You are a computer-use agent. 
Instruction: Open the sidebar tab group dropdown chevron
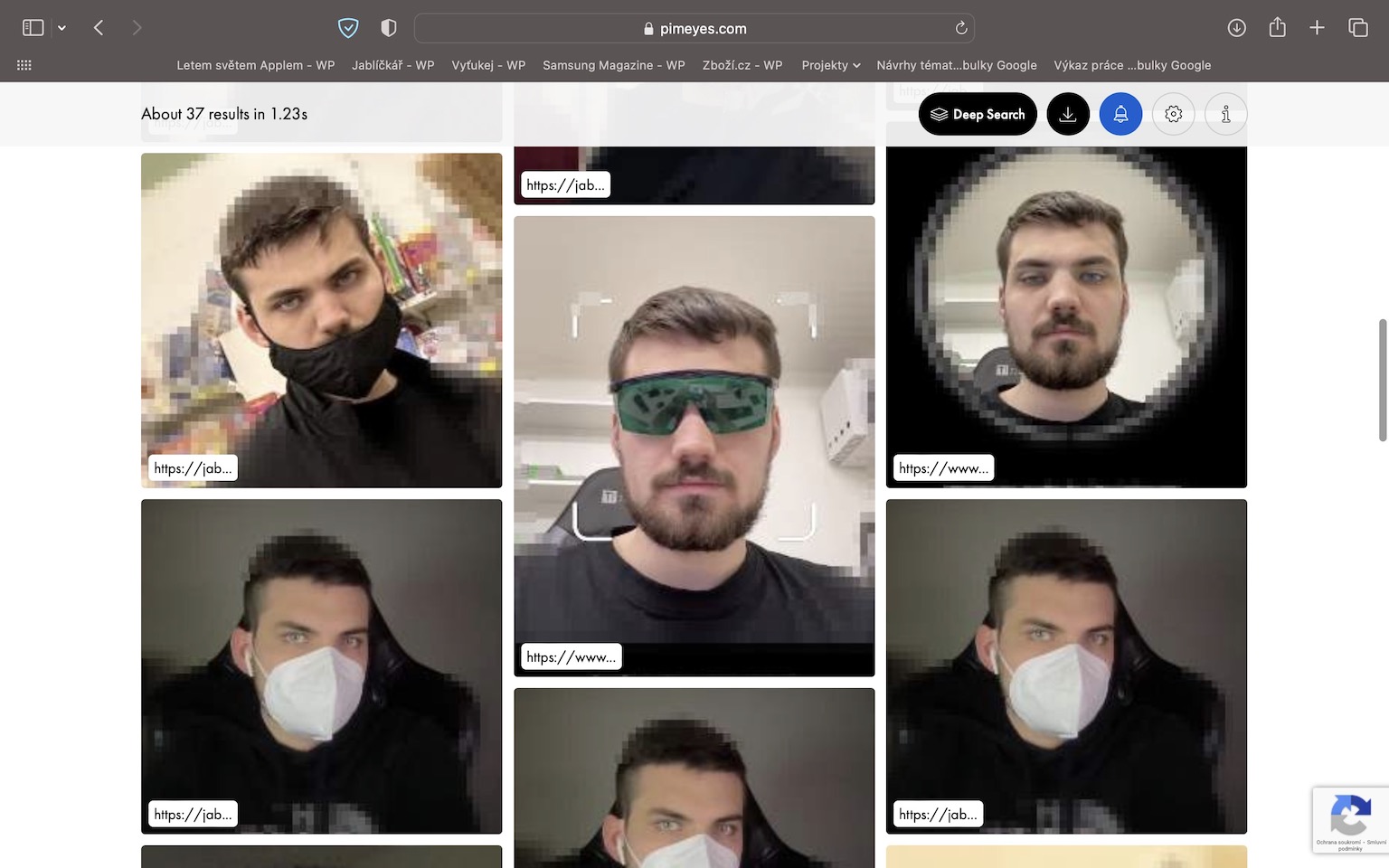click(61, 28)
